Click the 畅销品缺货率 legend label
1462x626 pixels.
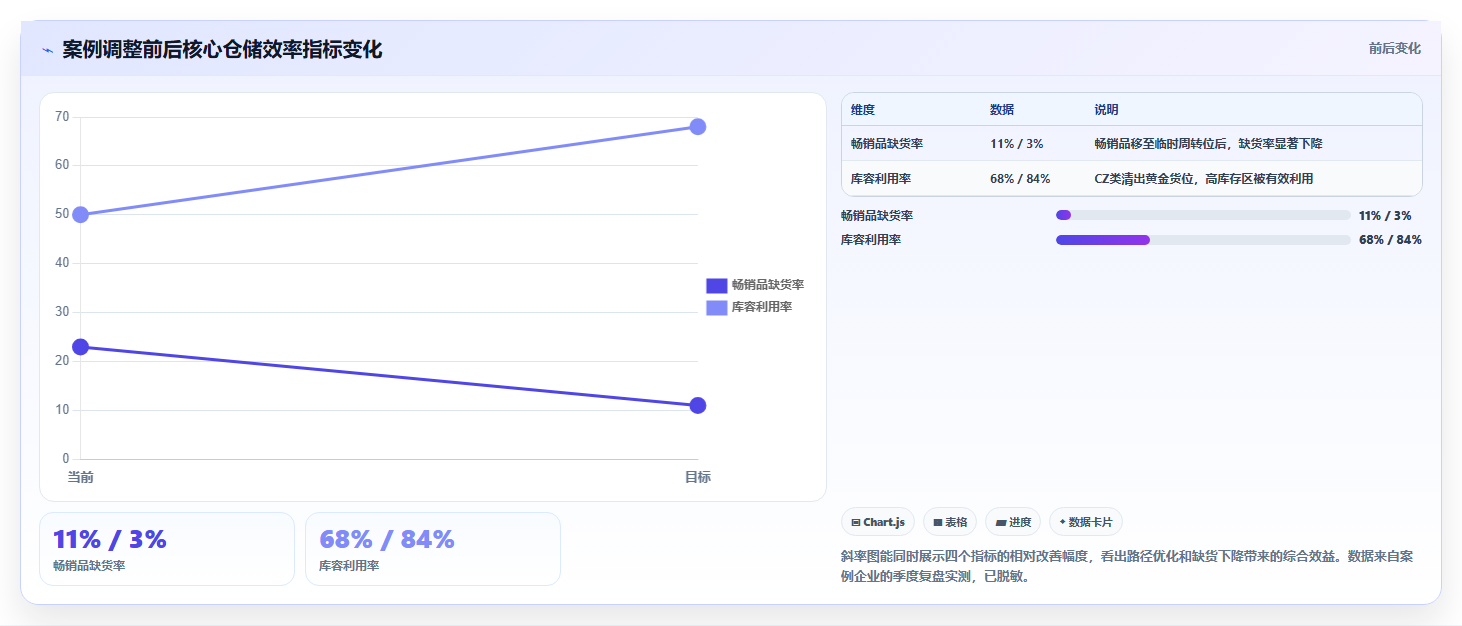[x=768, y=285]
